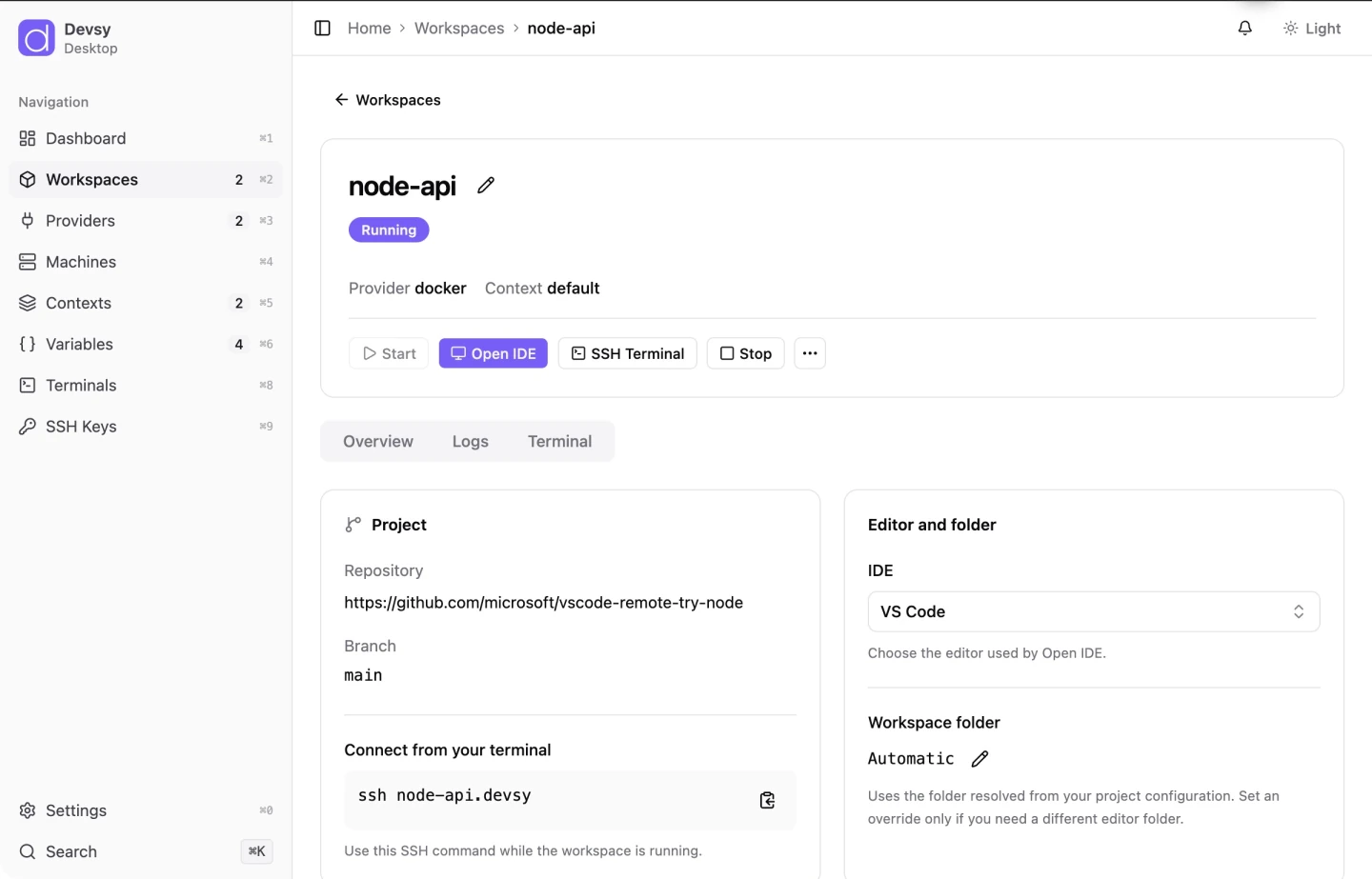This screenshot has width=1372, height=879.
Task: Click the Machines server icon
Action: [x=28, y=262]
